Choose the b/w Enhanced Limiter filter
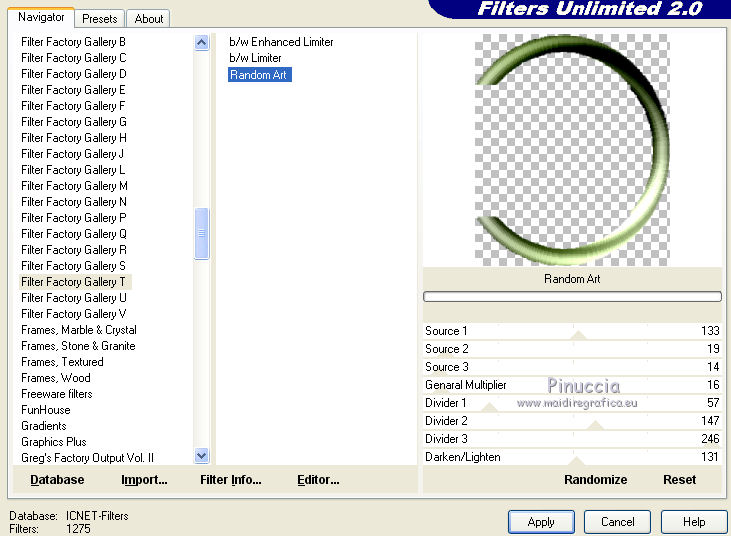This screenshot has width=731, height=536. point(281,42)
